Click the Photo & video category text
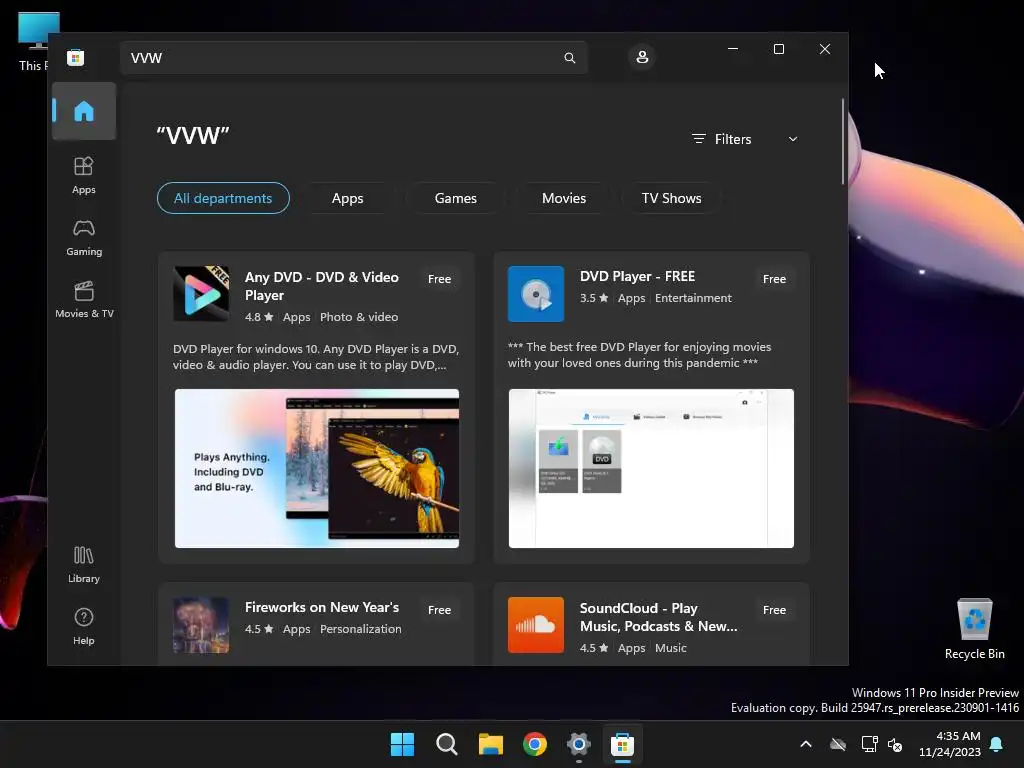The width and height of the screenshot is (1024, 768). click(x=359, y=317)
